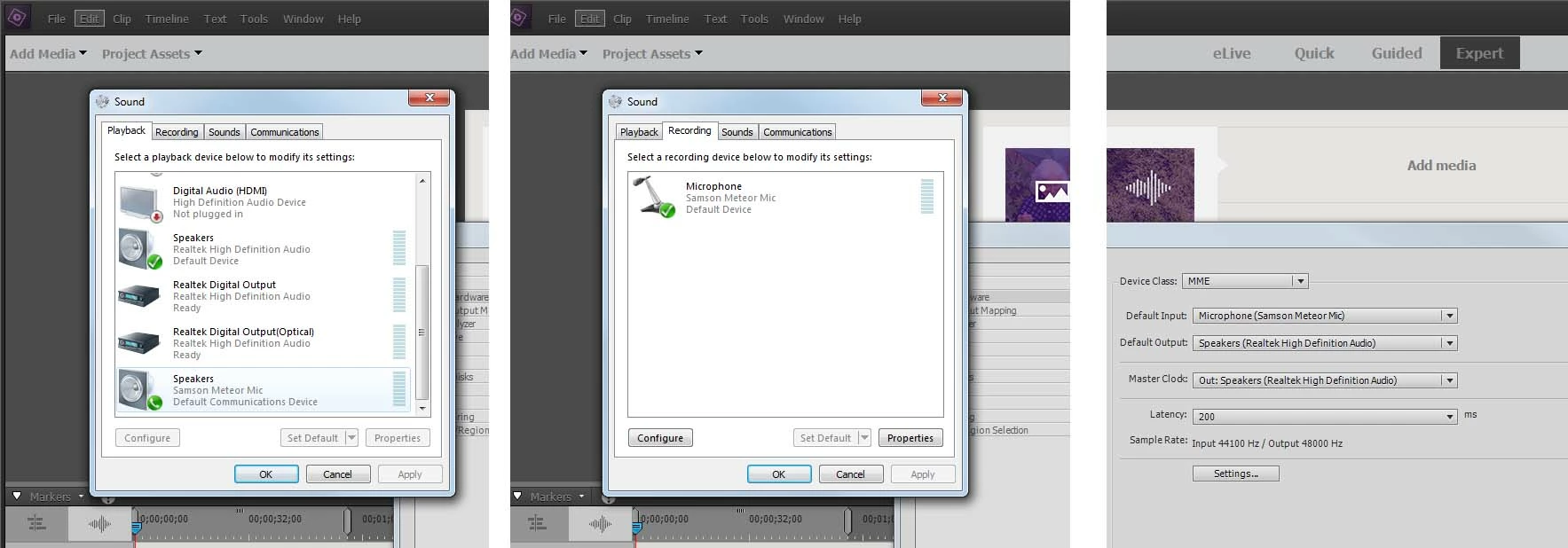Click the track layout icon below Markers behind the Recording dialog
The width and height of the screenshot is (1568, 548).
click(537, 524)
